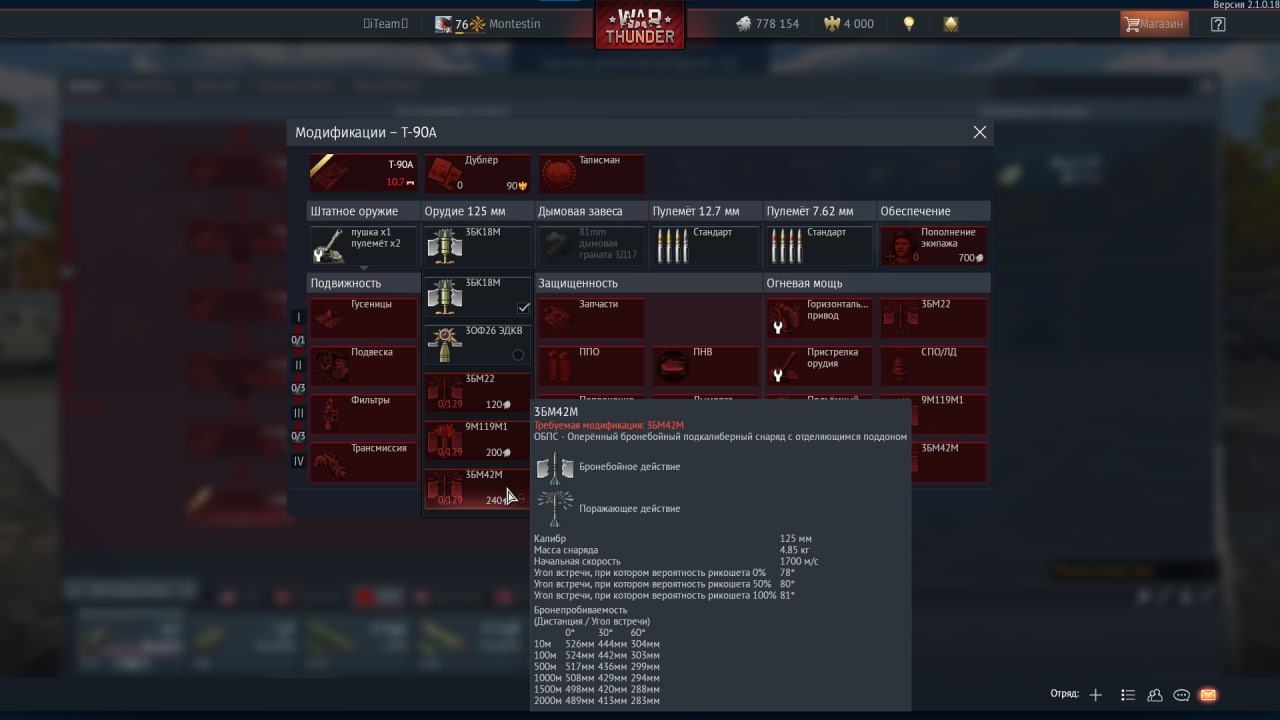
Task: Select the Фильтры filters modification
Action: pyautogui.click(x=363, y=414)
